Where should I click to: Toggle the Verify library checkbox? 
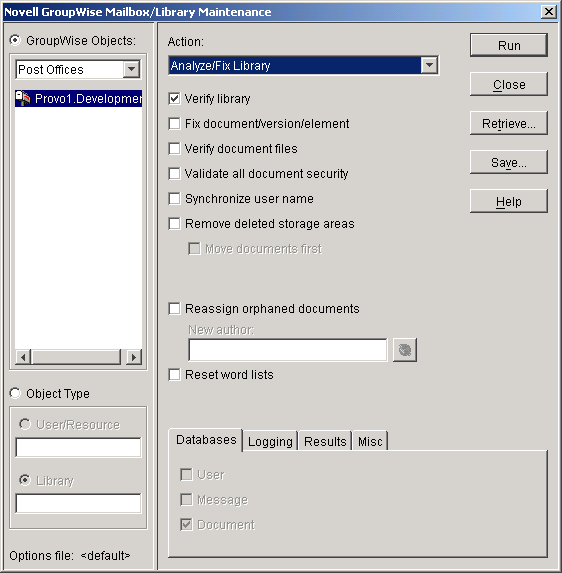(x=174, y=99)
